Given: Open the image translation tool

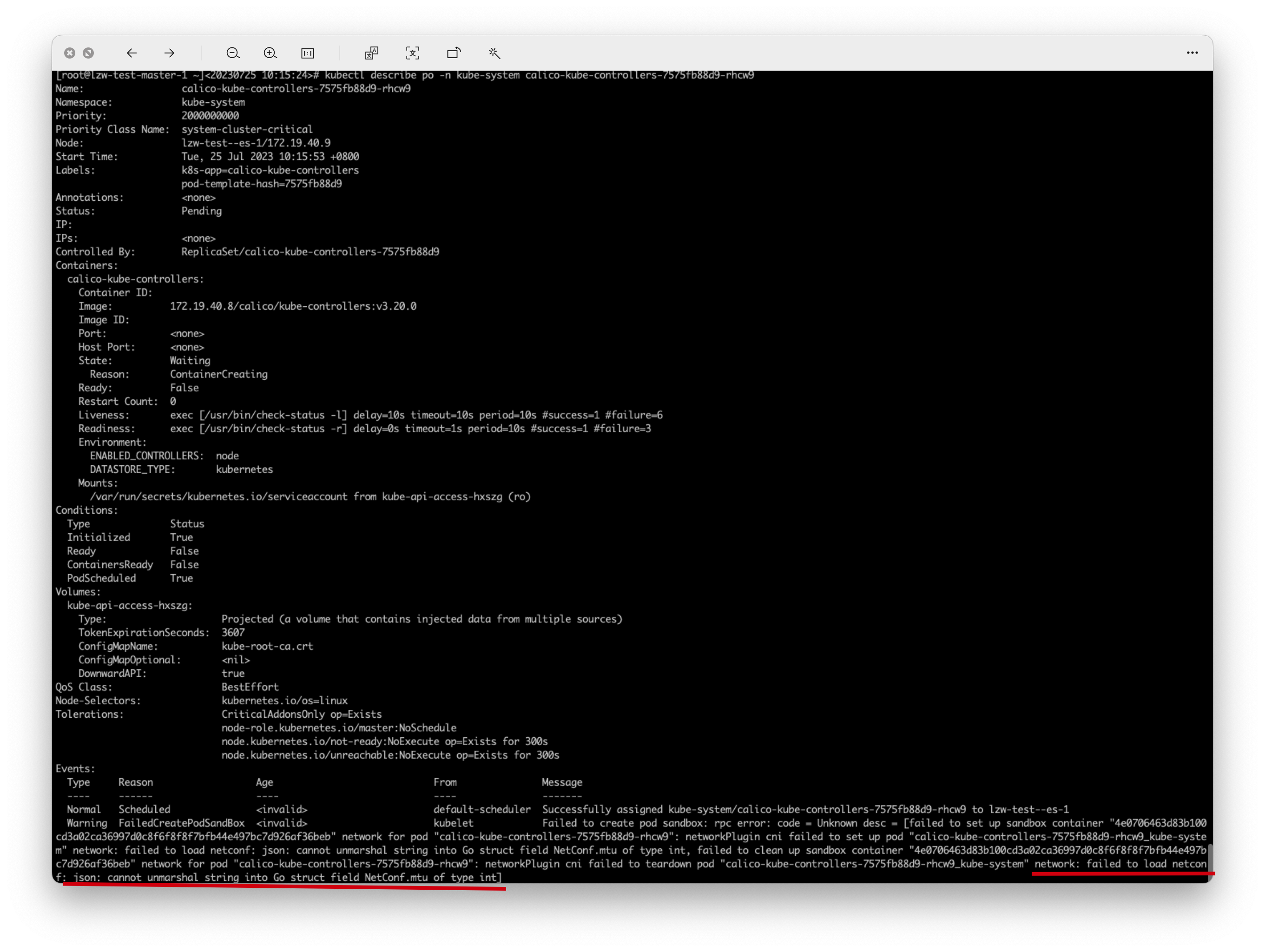Looking at the screenshot, I should tap(372, 53).
